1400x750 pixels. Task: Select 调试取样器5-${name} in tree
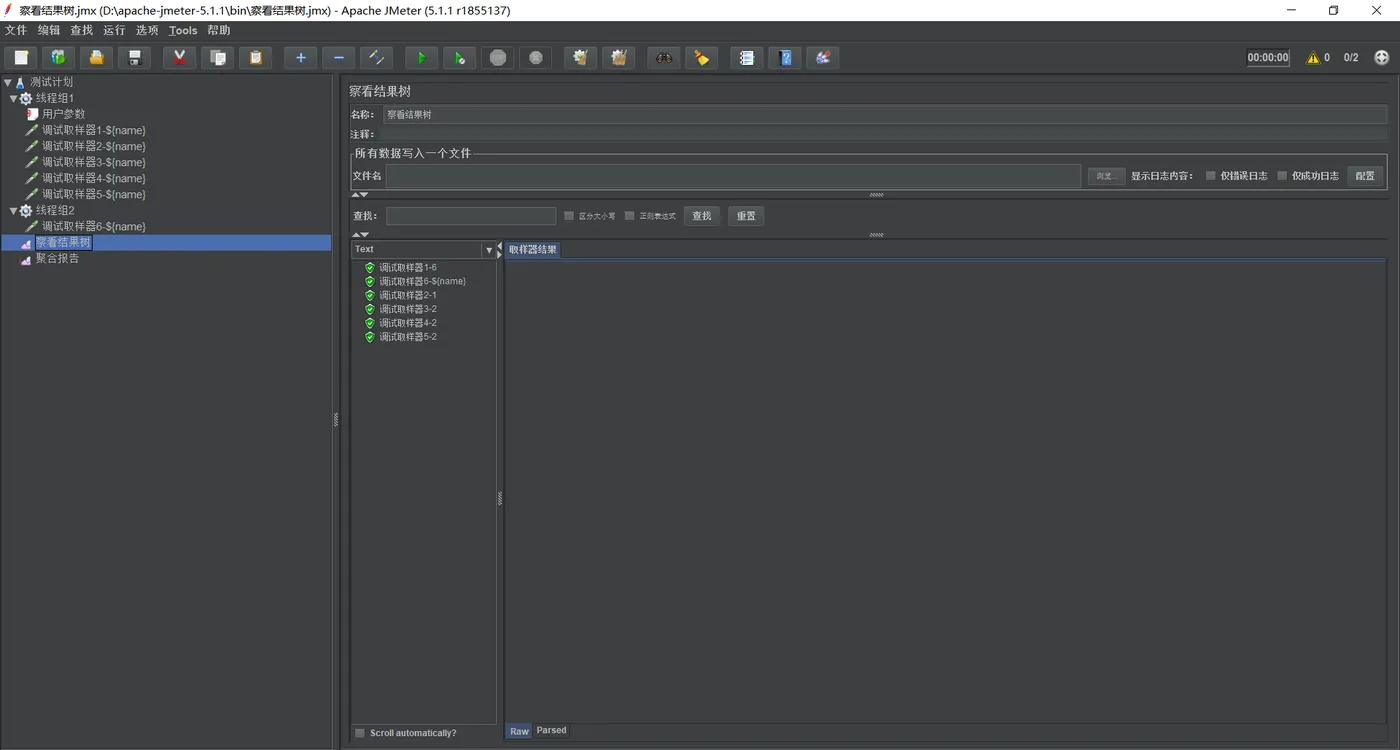point(94,195)
